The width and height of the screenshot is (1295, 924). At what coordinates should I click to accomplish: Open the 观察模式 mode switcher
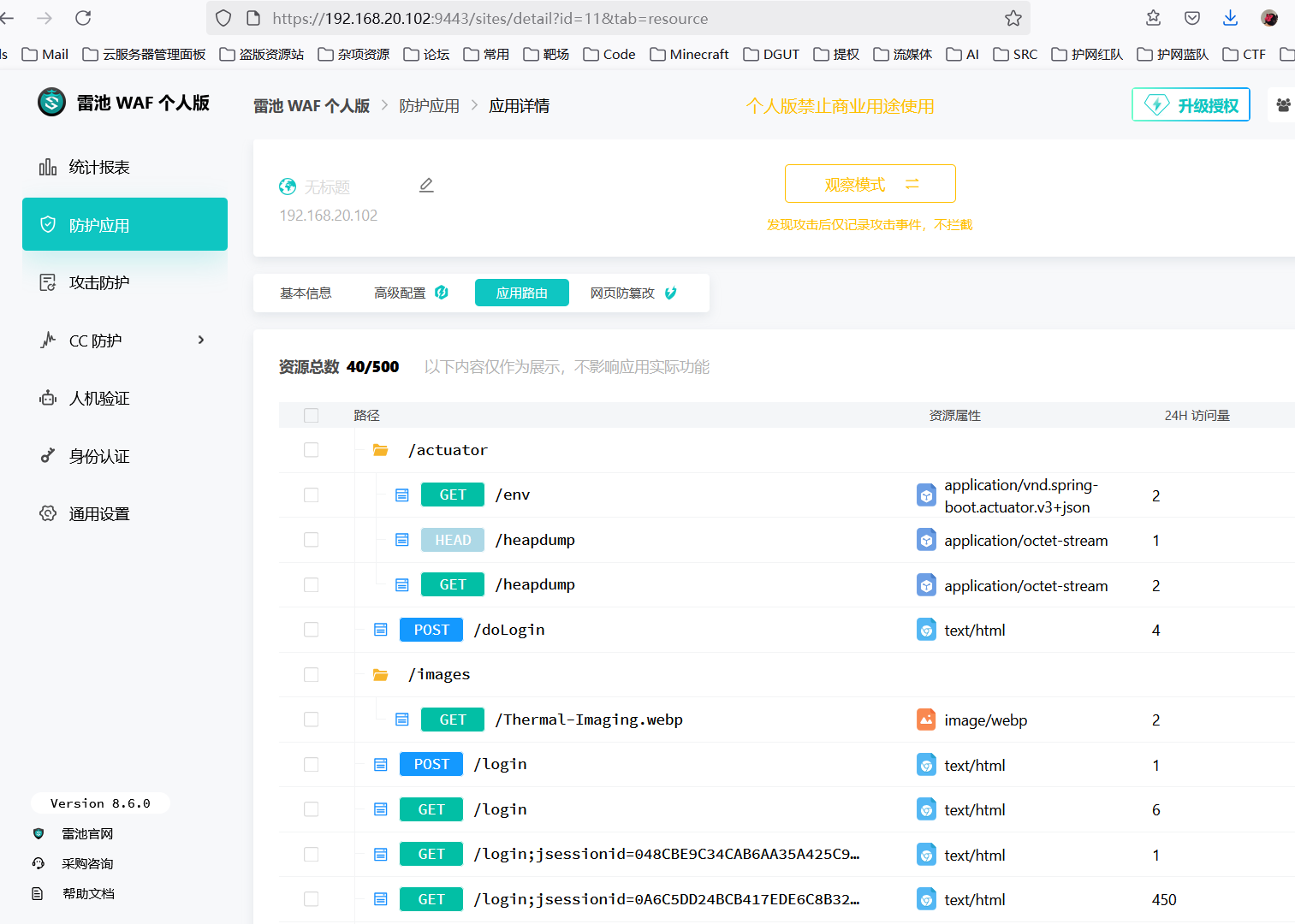(x=870, y=184)
